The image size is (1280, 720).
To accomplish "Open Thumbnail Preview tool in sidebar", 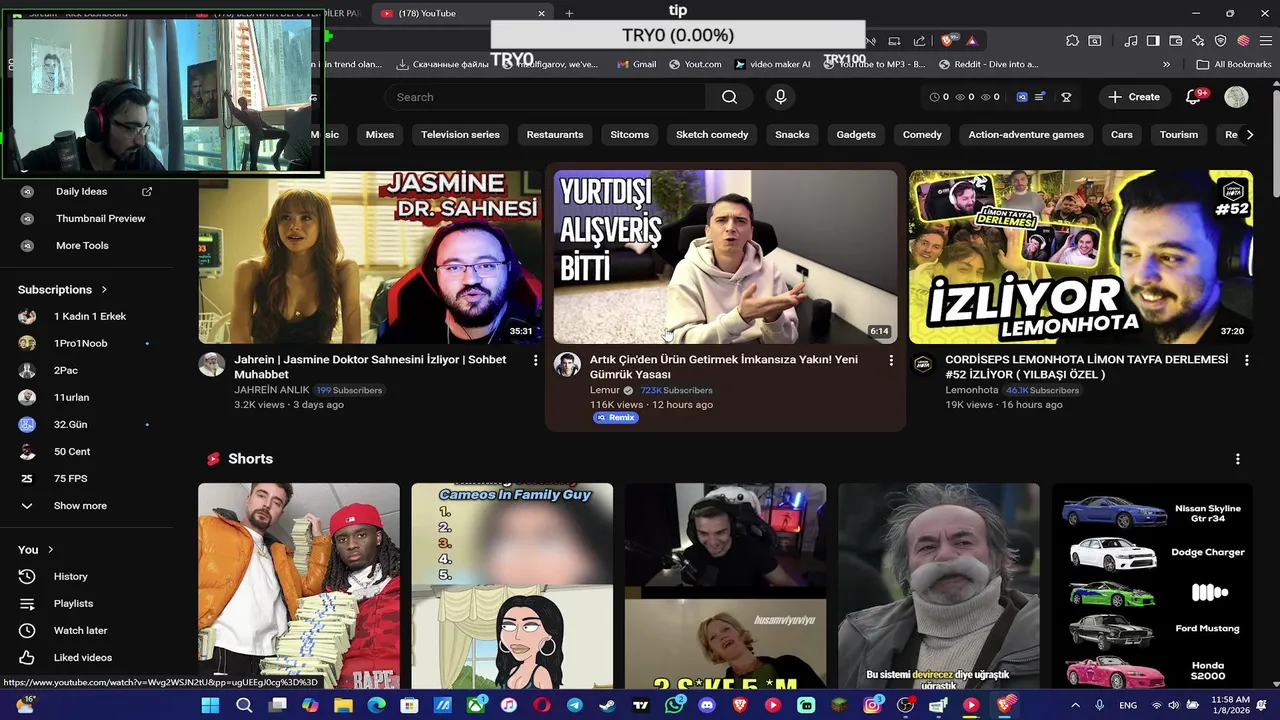I will [100, 219].
